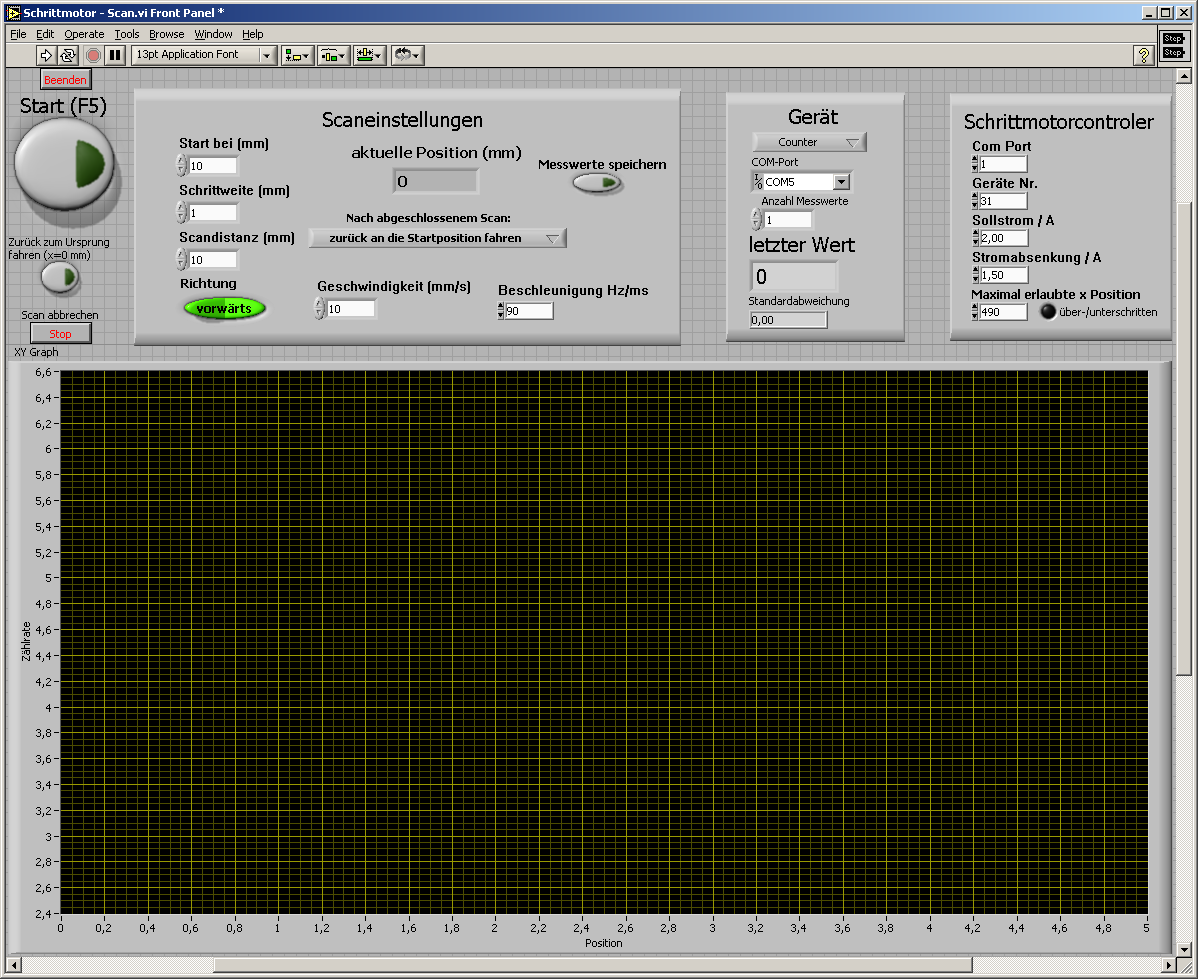Click the Pause toolbar button
Viewport: 1198px width, 979px height.
[115, 55]
